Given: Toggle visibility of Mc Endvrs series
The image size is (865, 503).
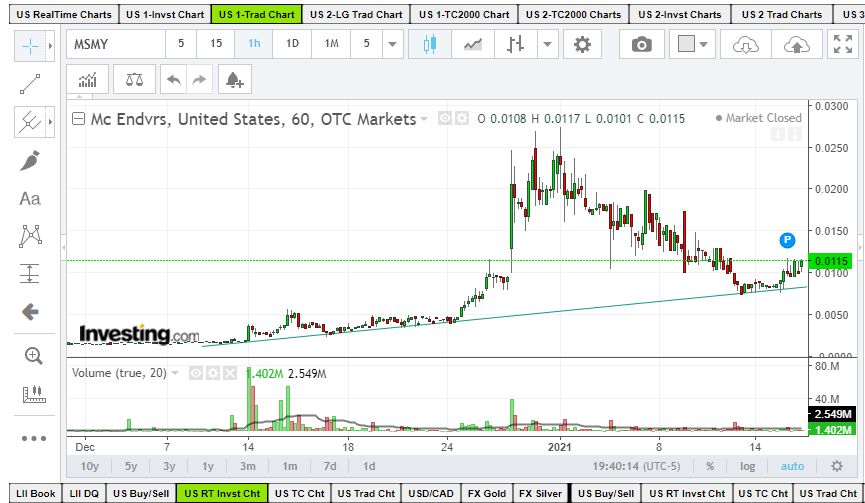Looking at the screenshot, I should 445,118.
